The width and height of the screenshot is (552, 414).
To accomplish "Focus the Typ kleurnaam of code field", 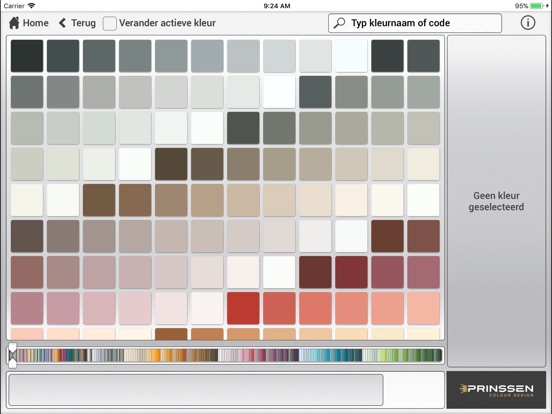I will coord(415,23).
